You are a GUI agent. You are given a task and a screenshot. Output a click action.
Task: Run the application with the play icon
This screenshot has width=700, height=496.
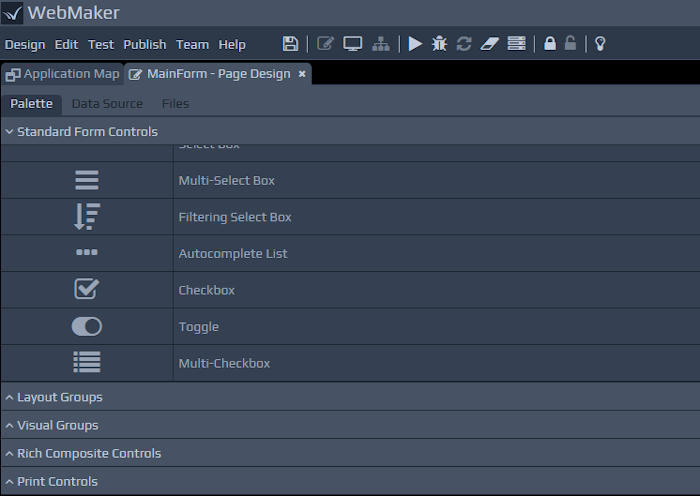pyautogui.click(x=415, y=44)
